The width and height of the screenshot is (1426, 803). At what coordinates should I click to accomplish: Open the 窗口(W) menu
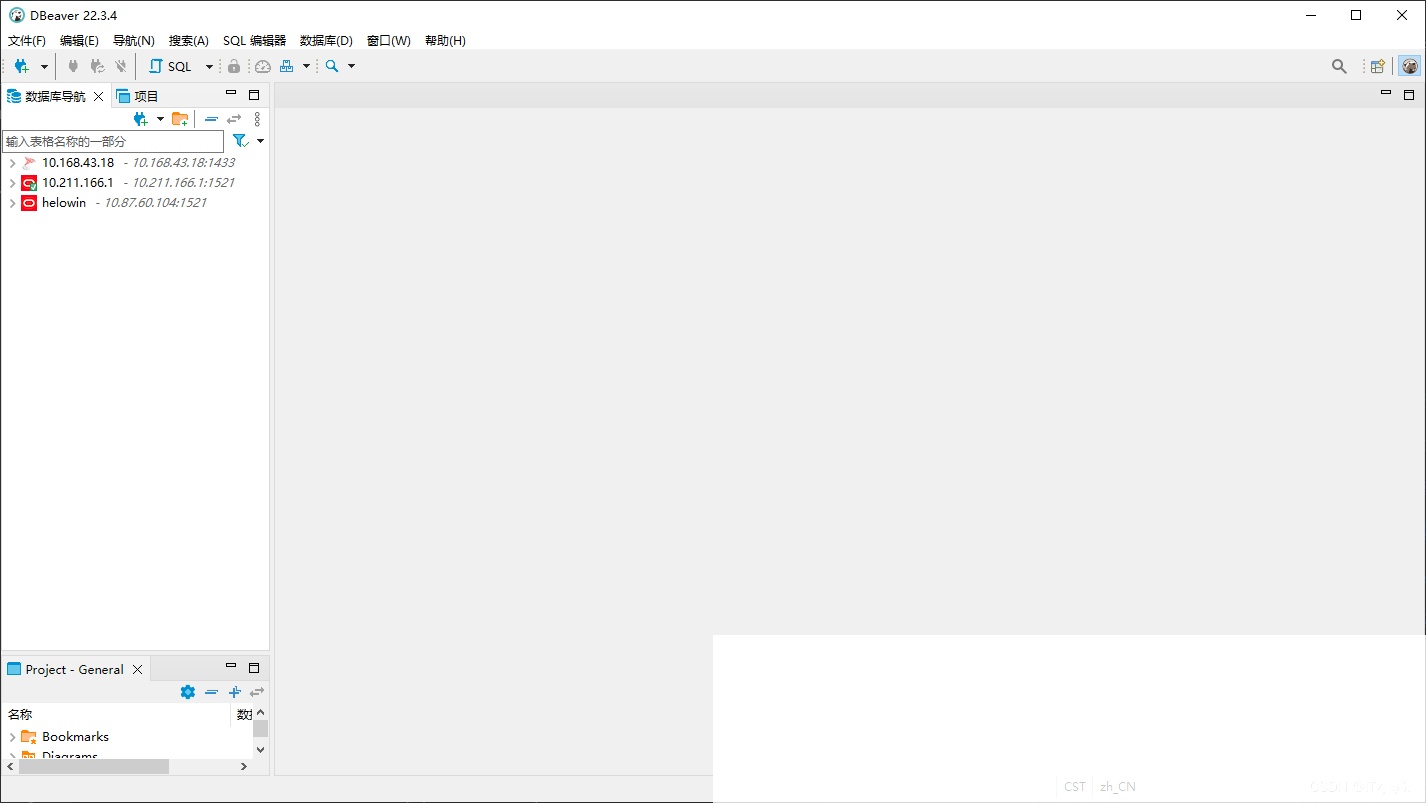click(388, 41)
